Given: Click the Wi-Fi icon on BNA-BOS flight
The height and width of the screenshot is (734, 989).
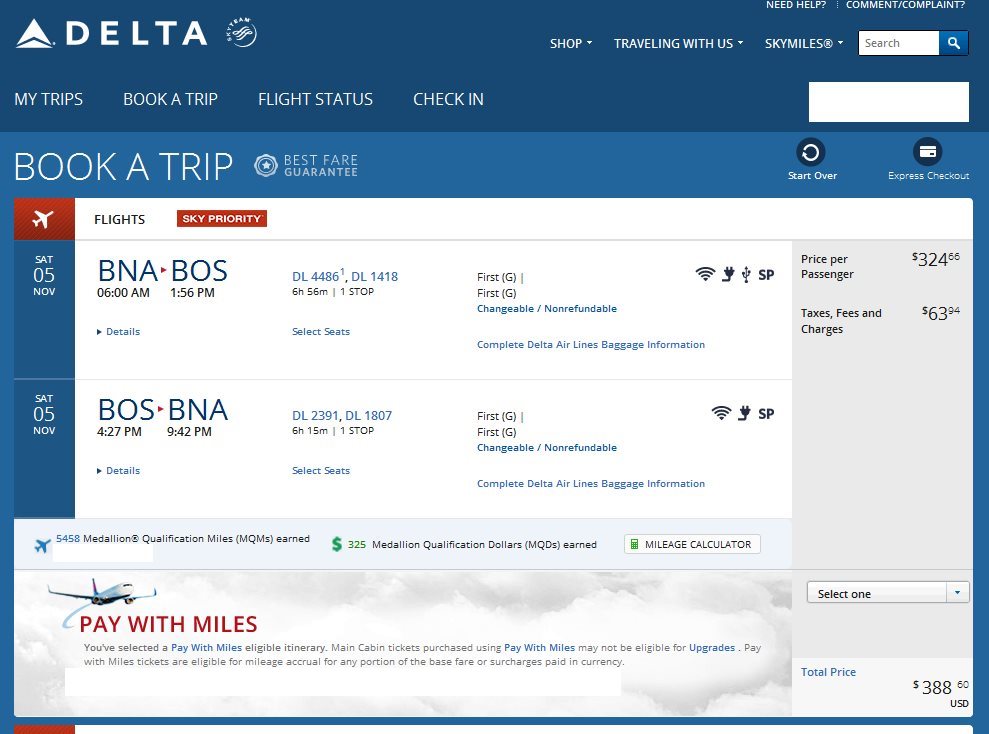Looking at the screenshot, I should coord(706,274).
